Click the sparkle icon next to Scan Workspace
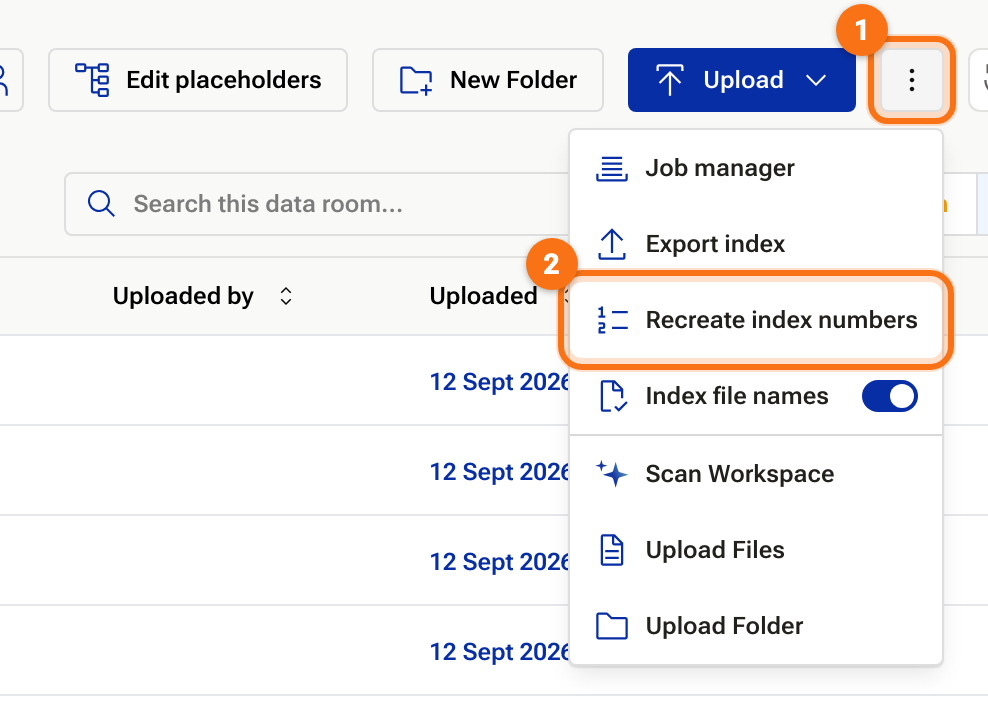 (x=611, y=473)
